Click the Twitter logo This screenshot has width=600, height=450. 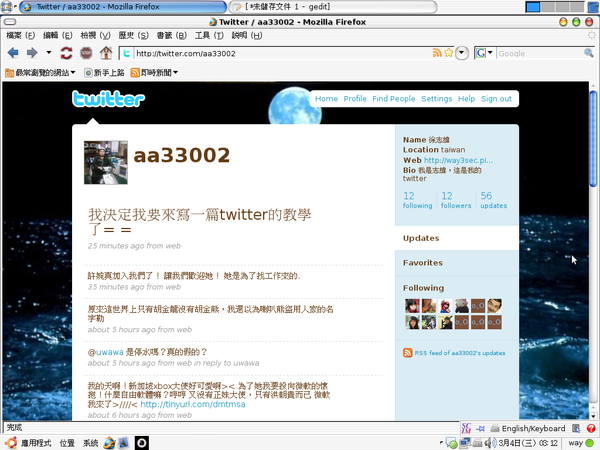pos(108,99)
